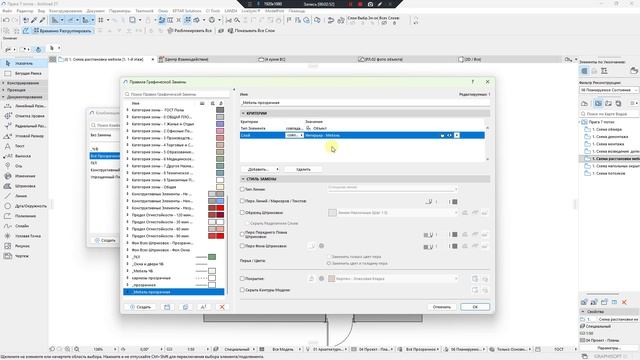Open the Документ menu
This screenshot has height=360, width=640.
[96, 11]
